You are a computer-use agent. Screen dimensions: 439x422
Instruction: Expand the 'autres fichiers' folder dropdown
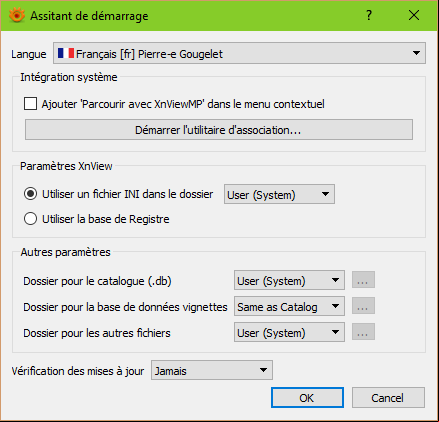tap(289, 332)
